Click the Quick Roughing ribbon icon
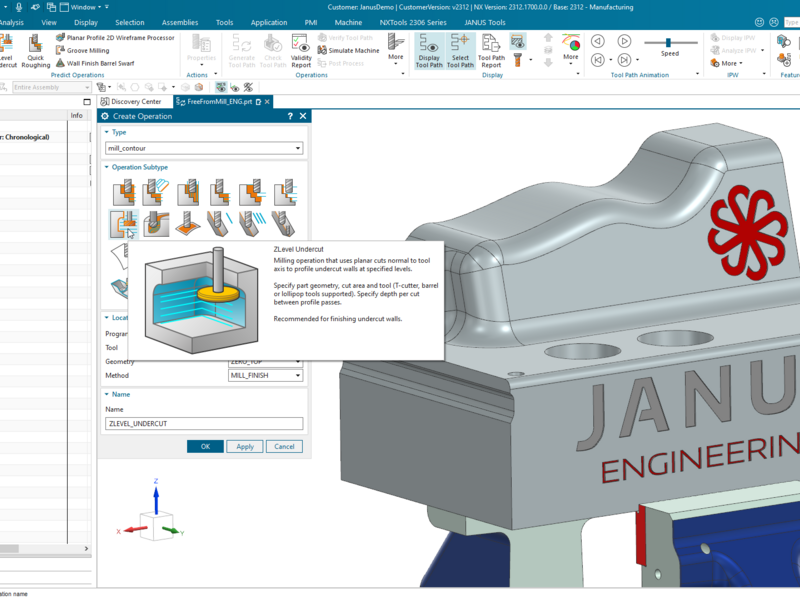The height and width of the screenshot is (600, 800). [x=36, y=51]
